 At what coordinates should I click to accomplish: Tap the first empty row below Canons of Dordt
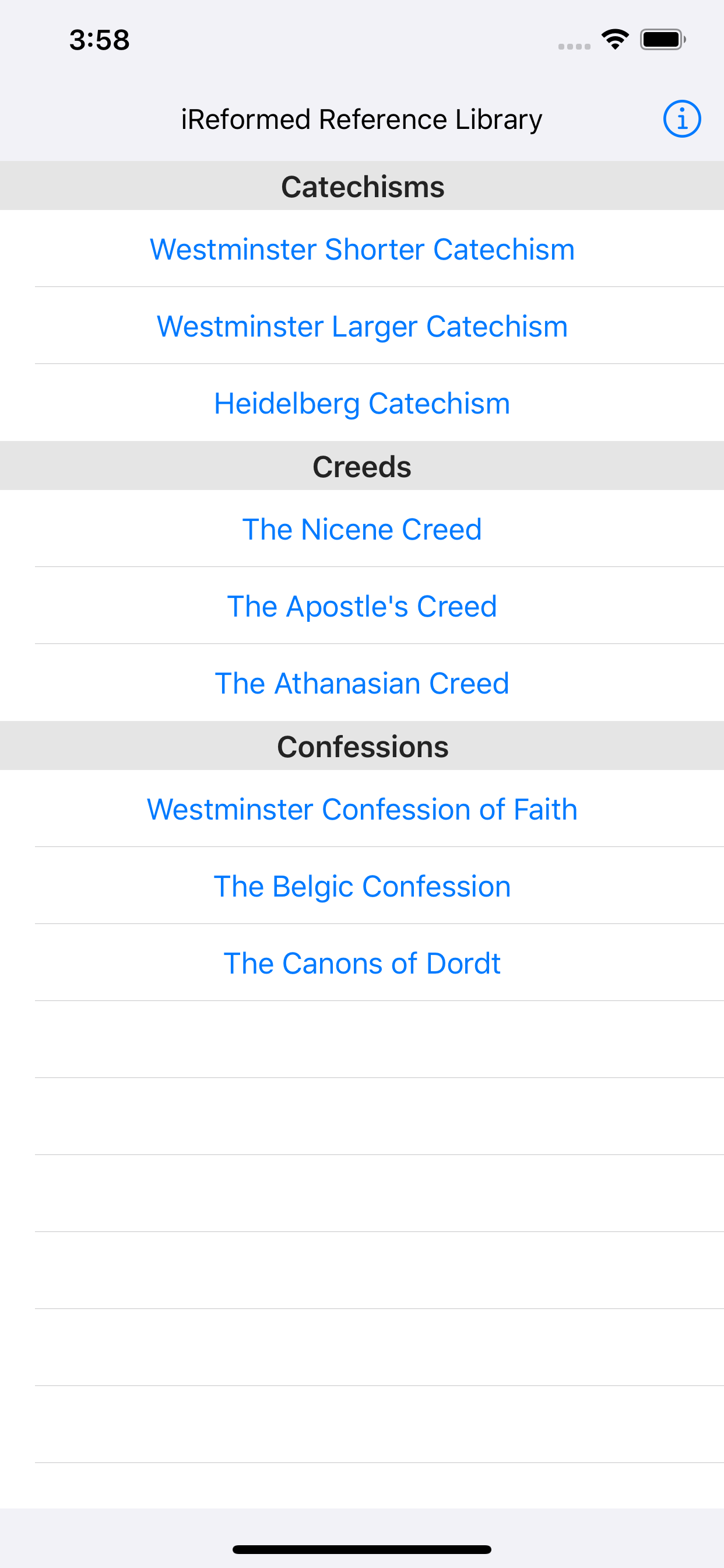[x=362, y=1039]
